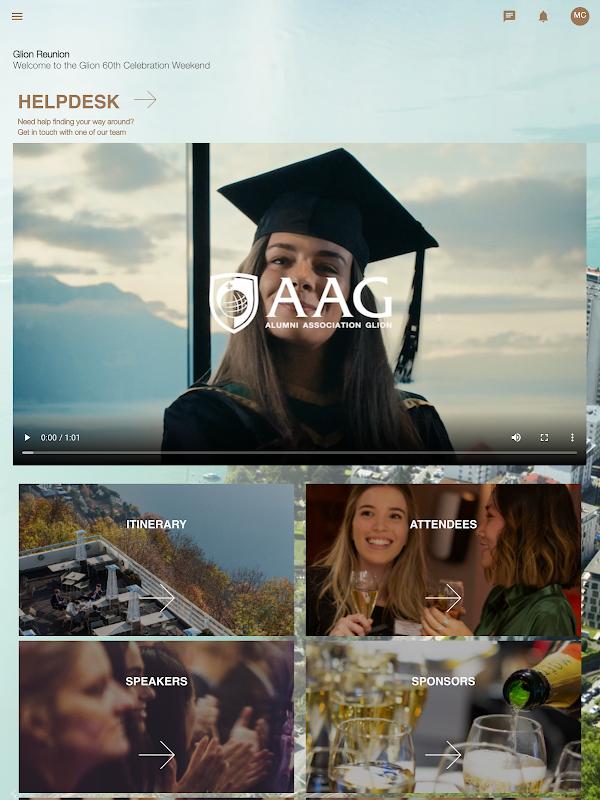Enter fullscreen on the video

tap(544, 437)
